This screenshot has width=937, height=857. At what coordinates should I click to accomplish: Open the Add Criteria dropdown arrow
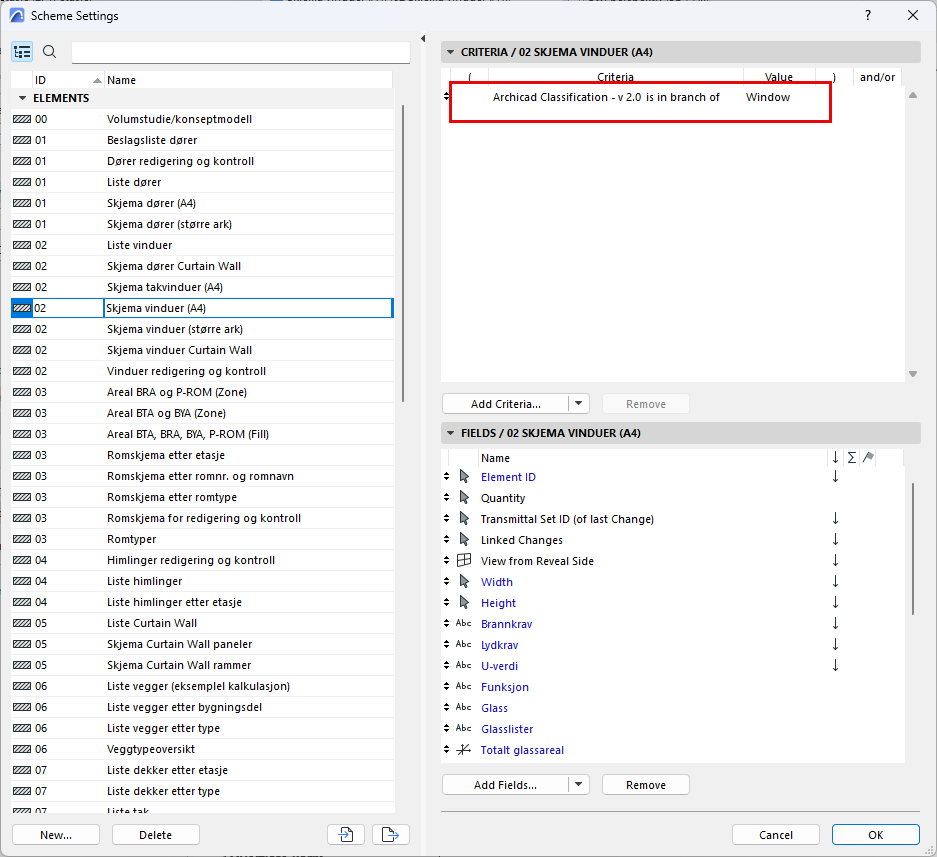(578, 404)
